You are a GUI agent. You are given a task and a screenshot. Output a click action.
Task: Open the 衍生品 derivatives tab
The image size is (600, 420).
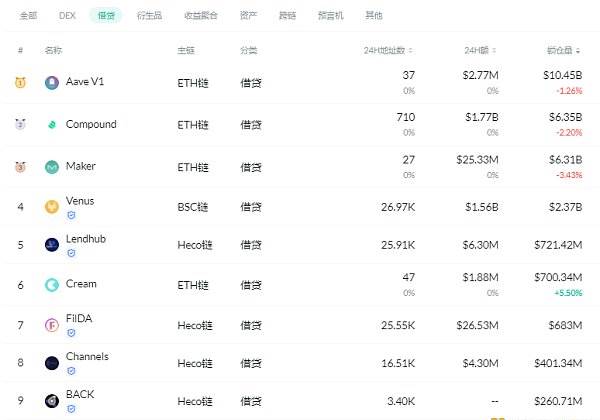coord(149,15)
